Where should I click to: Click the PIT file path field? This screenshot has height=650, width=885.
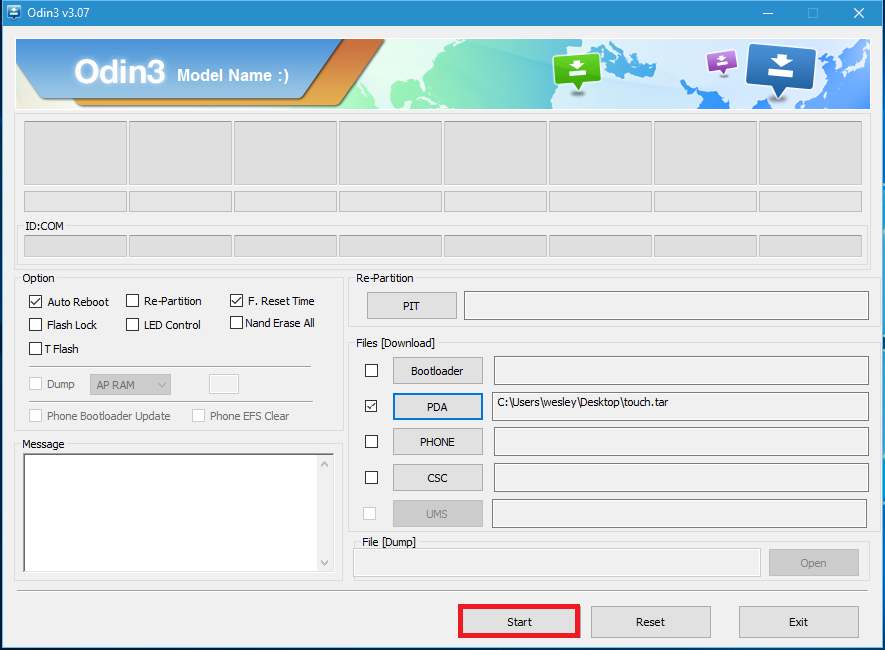coord(666,305)
